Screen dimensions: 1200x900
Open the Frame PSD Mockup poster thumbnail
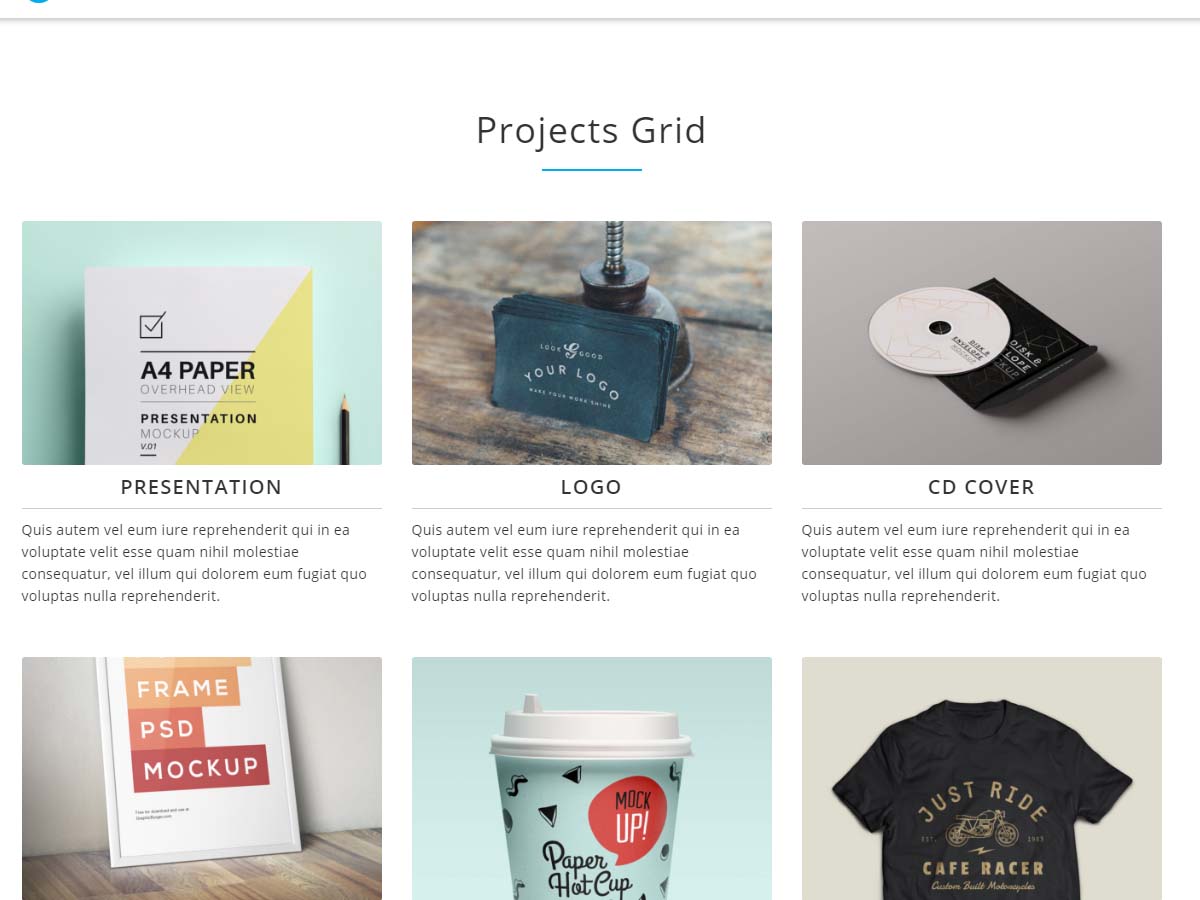click(202, 778)
